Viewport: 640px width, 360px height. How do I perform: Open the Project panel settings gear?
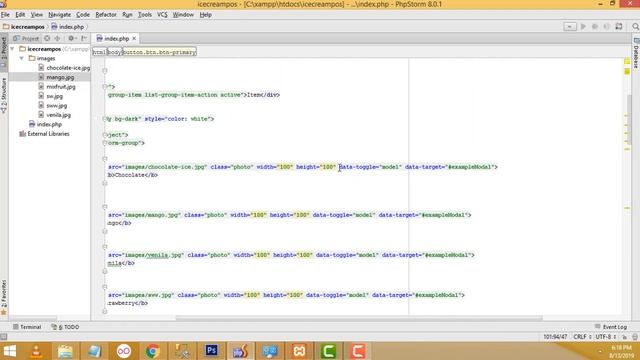tap(71, 38)
